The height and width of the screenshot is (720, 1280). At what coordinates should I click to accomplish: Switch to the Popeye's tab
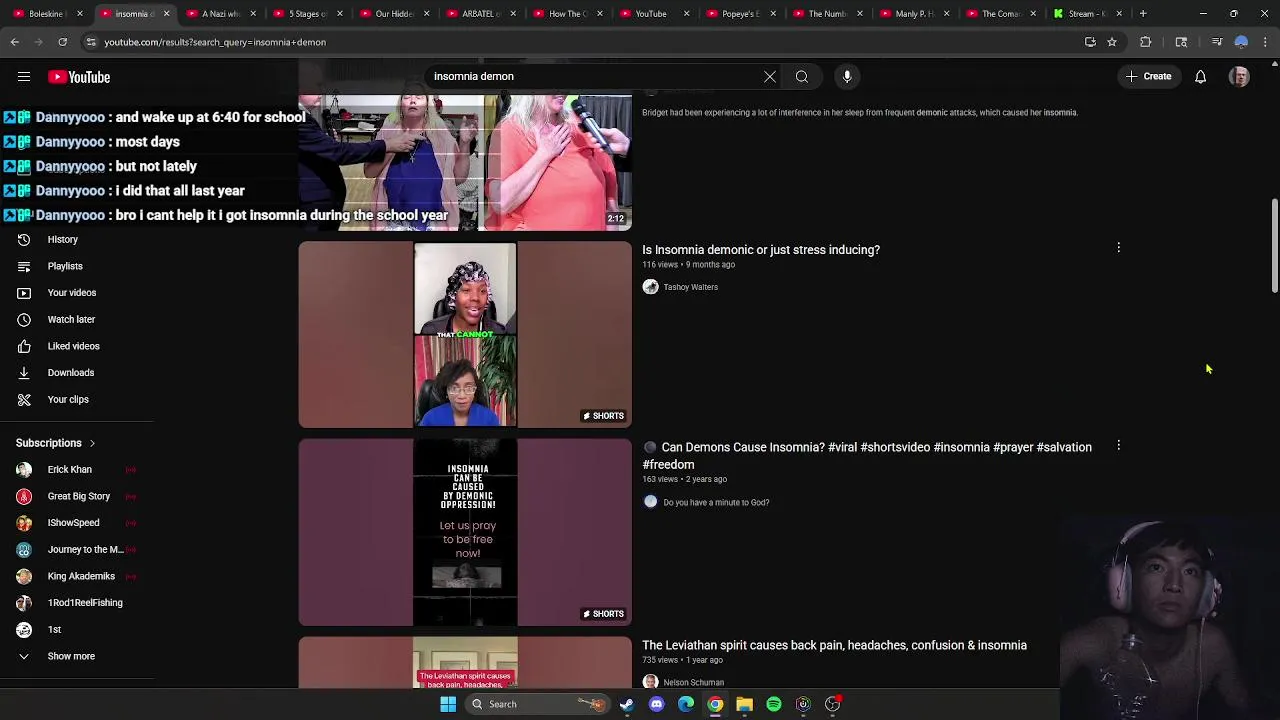(x=740, y=14)
